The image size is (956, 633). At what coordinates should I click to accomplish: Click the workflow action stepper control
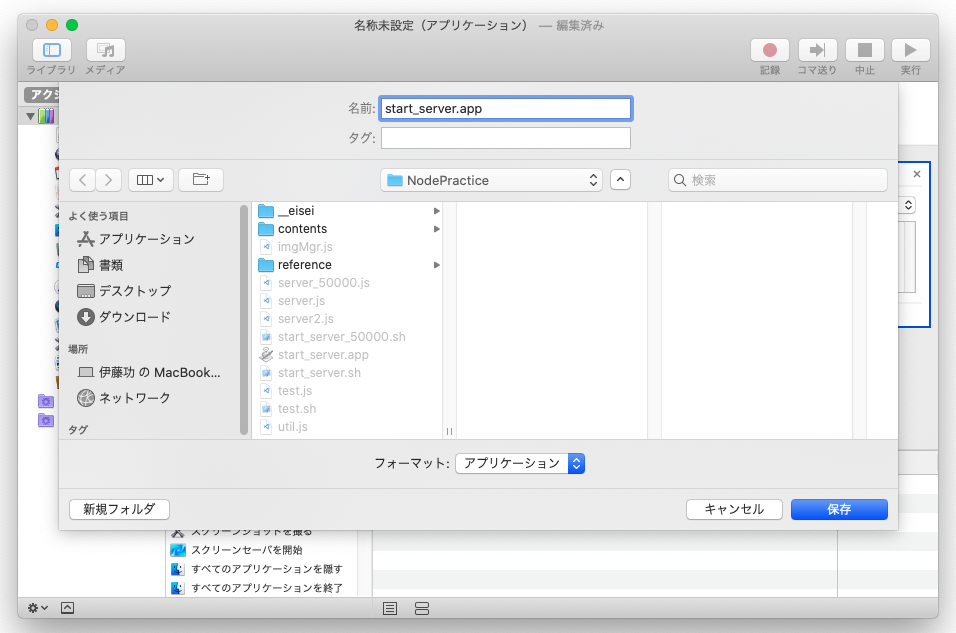[x=908, y=205]
